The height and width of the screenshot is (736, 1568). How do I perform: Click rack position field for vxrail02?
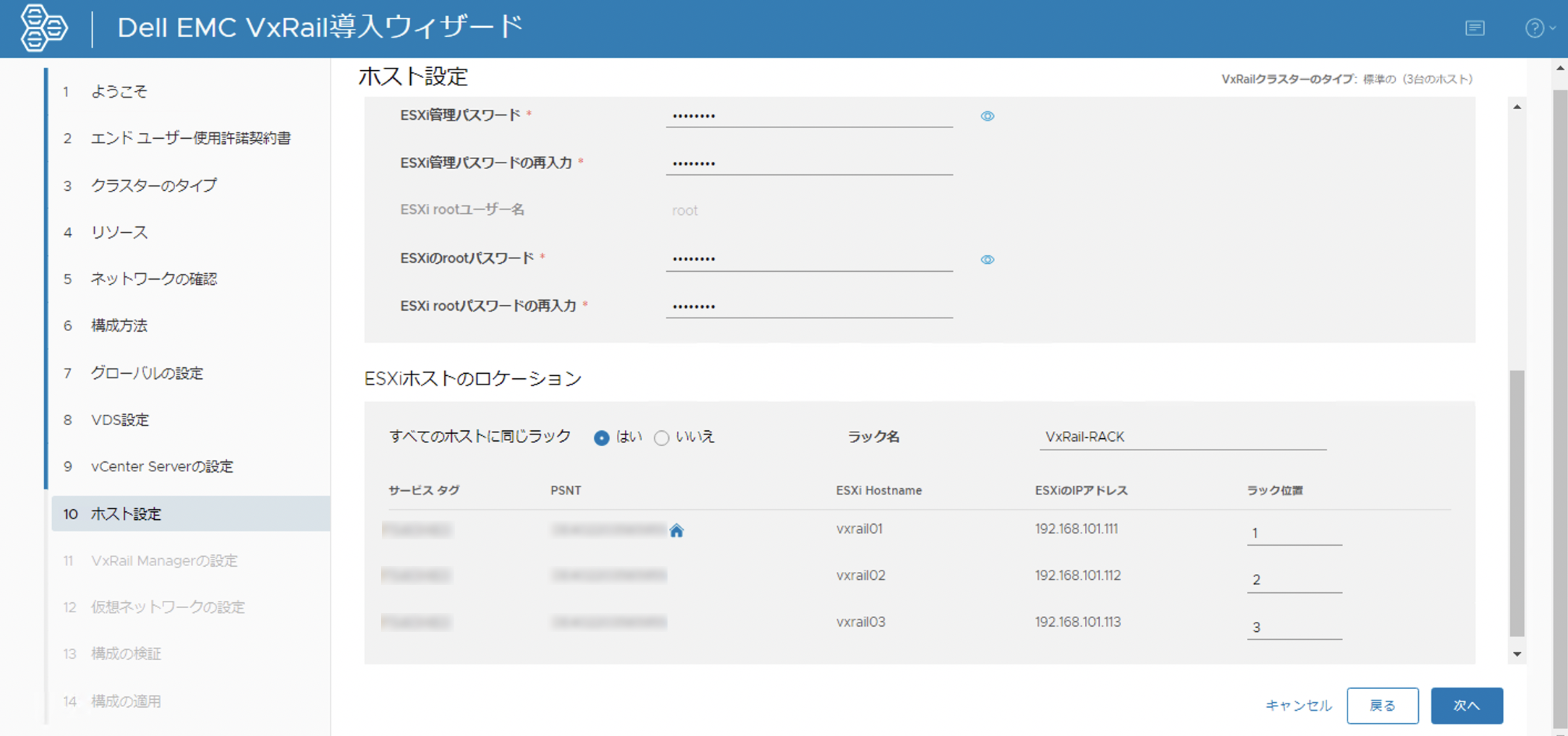click(x=1293, y=580)
